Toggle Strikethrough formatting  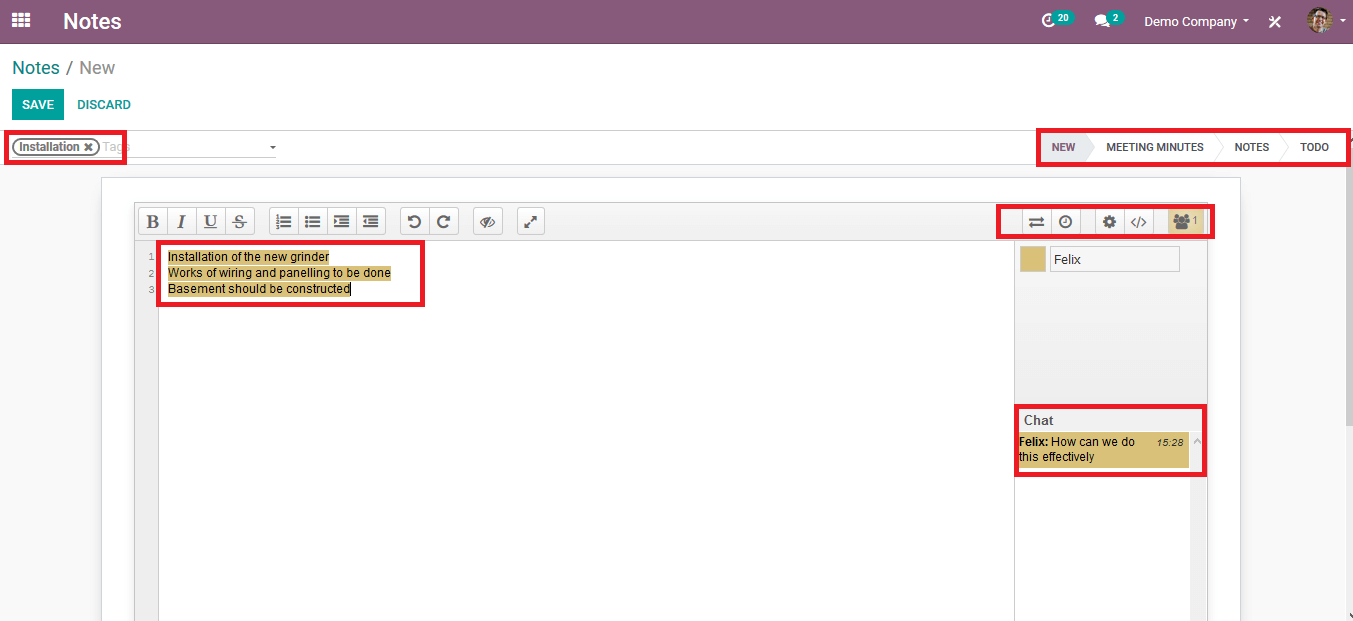239,221
